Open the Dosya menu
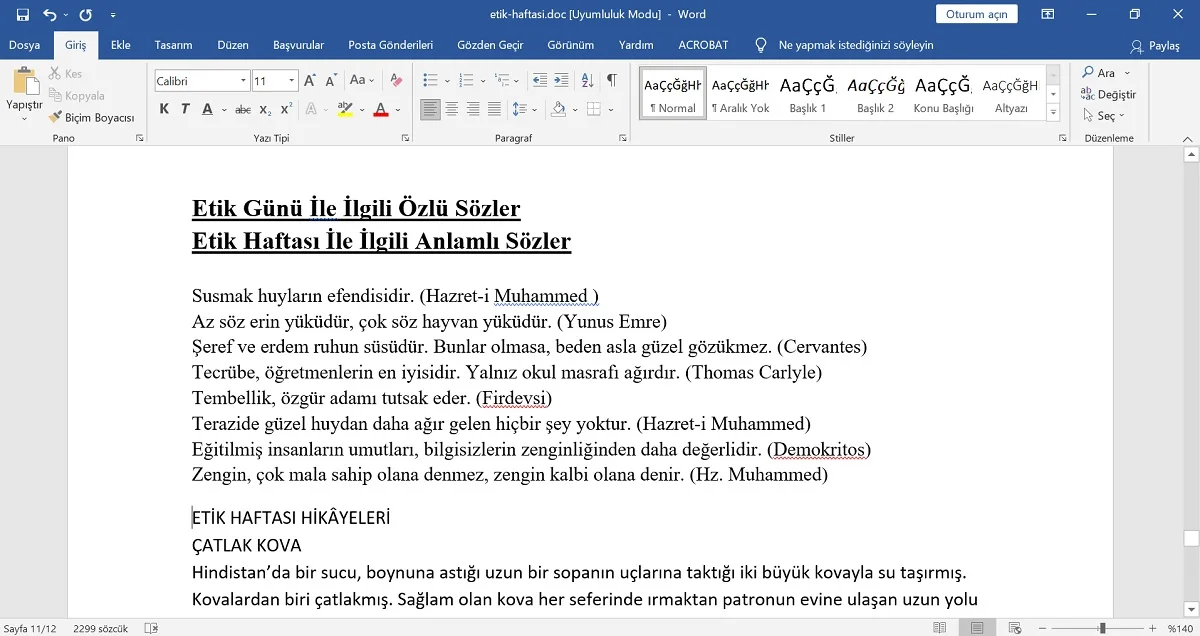The image size is (1200, 636). pyautogui.click(x=24, y=45)
